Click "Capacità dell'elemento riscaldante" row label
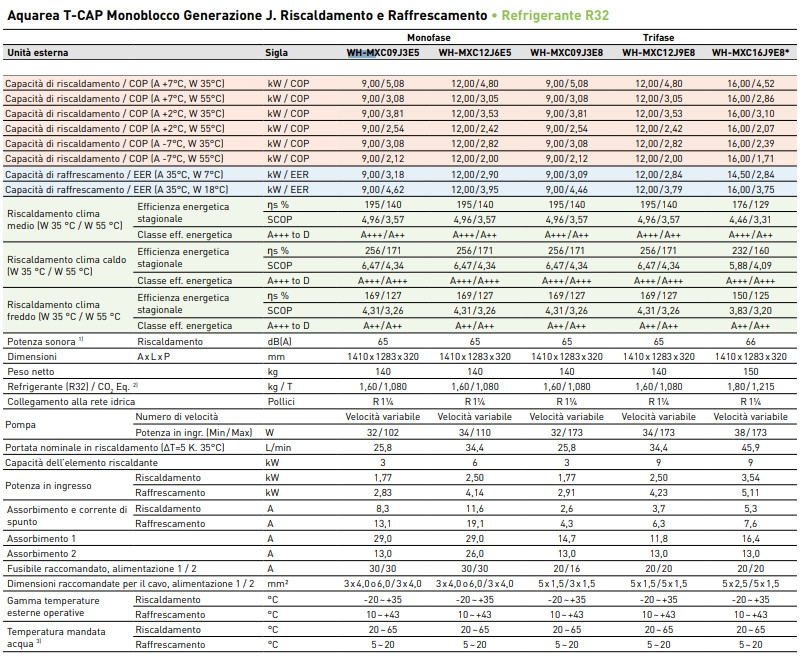Image resolution: width=806 pixels, height=656 pixels. pyautogui.click(x=82, y=463)
